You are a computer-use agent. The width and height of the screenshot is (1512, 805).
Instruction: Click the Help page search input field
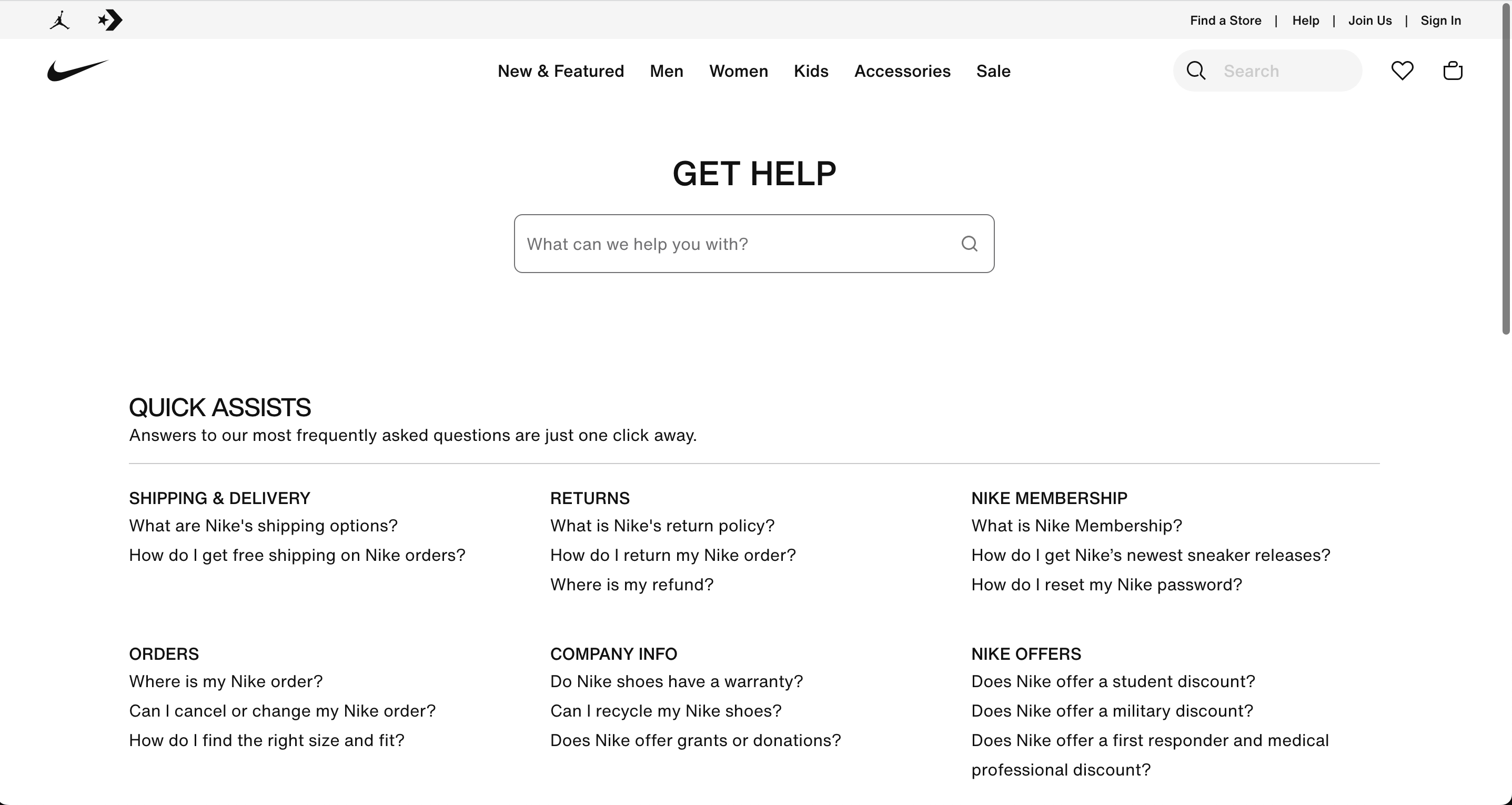(754, 243)
